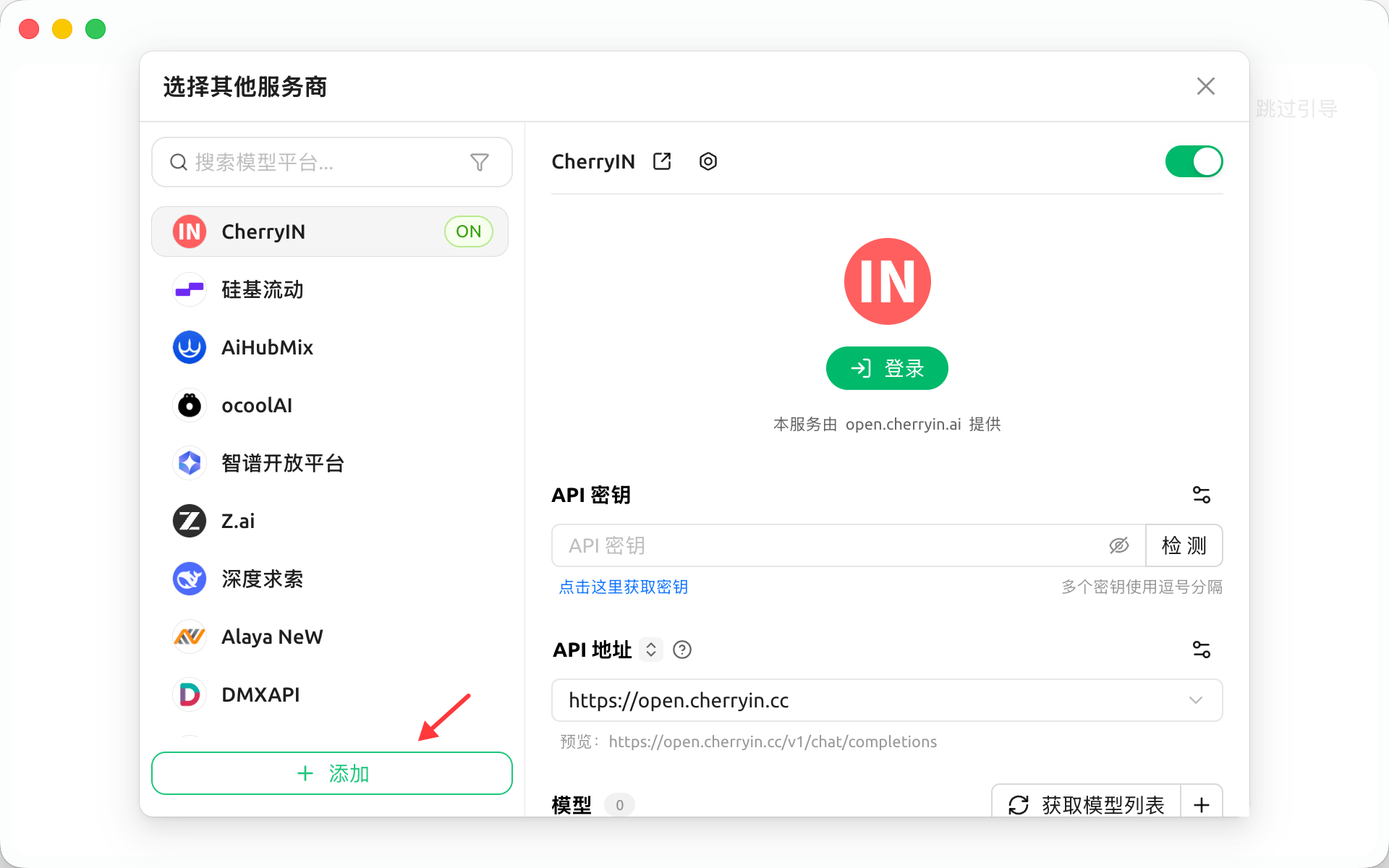
Task: Click the macOS green fullscreen window button
Action: (95, 29)
